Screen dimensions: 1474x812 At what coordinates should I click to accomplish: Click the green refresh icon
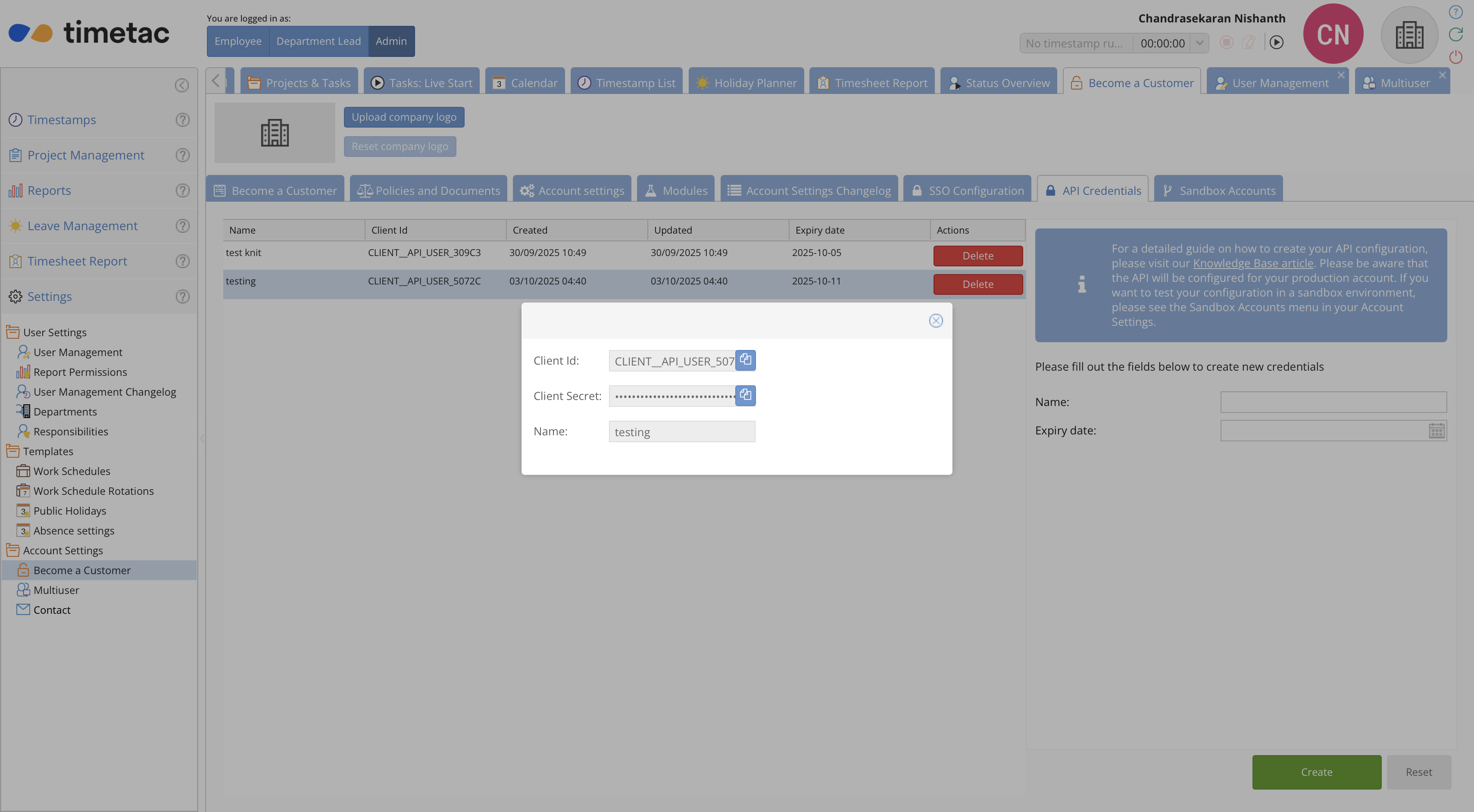tap(1455, 34)
